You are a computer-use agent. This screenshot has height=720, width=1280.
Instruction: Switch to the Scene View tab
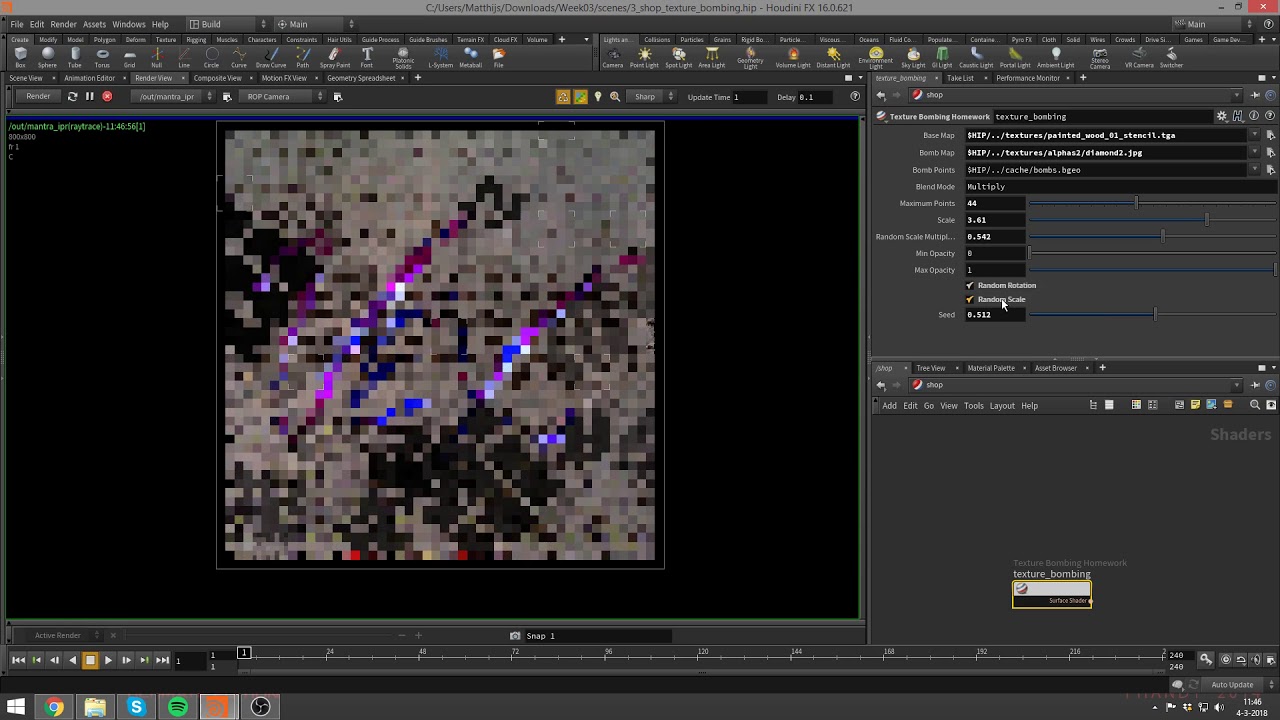pyautogui.click(x=26, y=78)
